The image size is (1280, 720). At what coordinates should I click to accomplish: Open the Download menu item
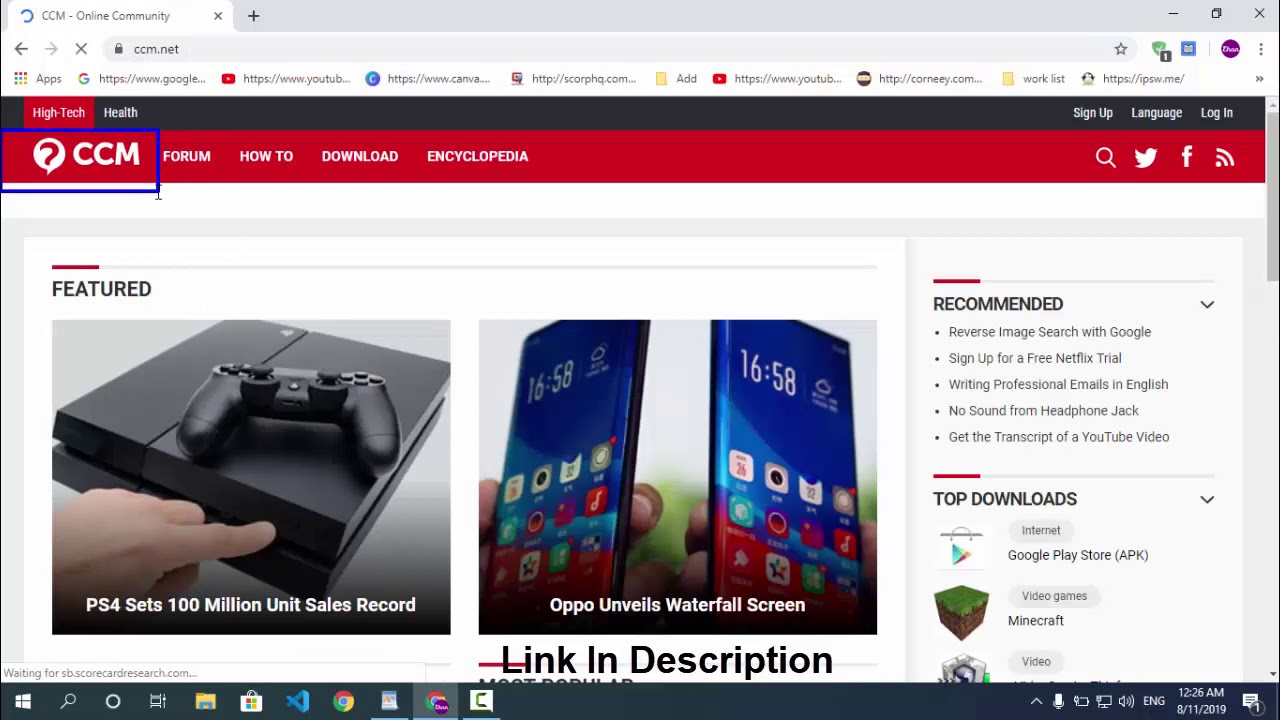tap(360, 156)
